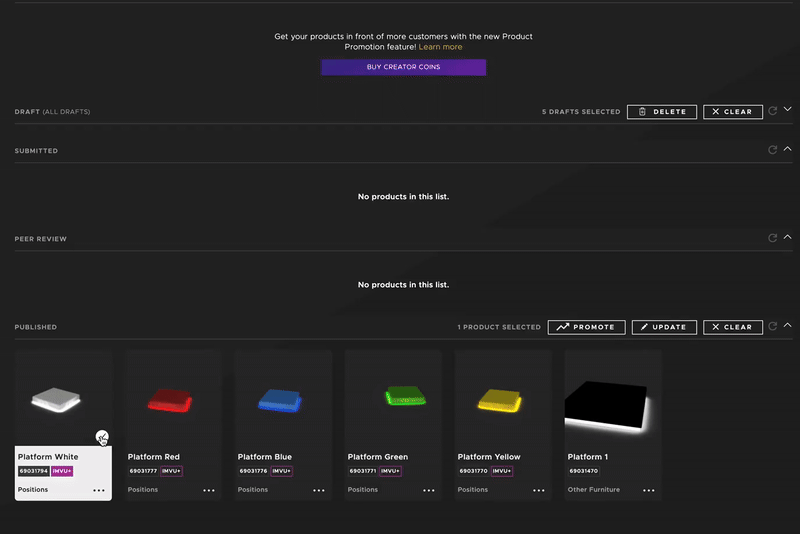Viewport: 800px width, 534px height.
Task: Collapse the Published section
Action: coord(788,325)
